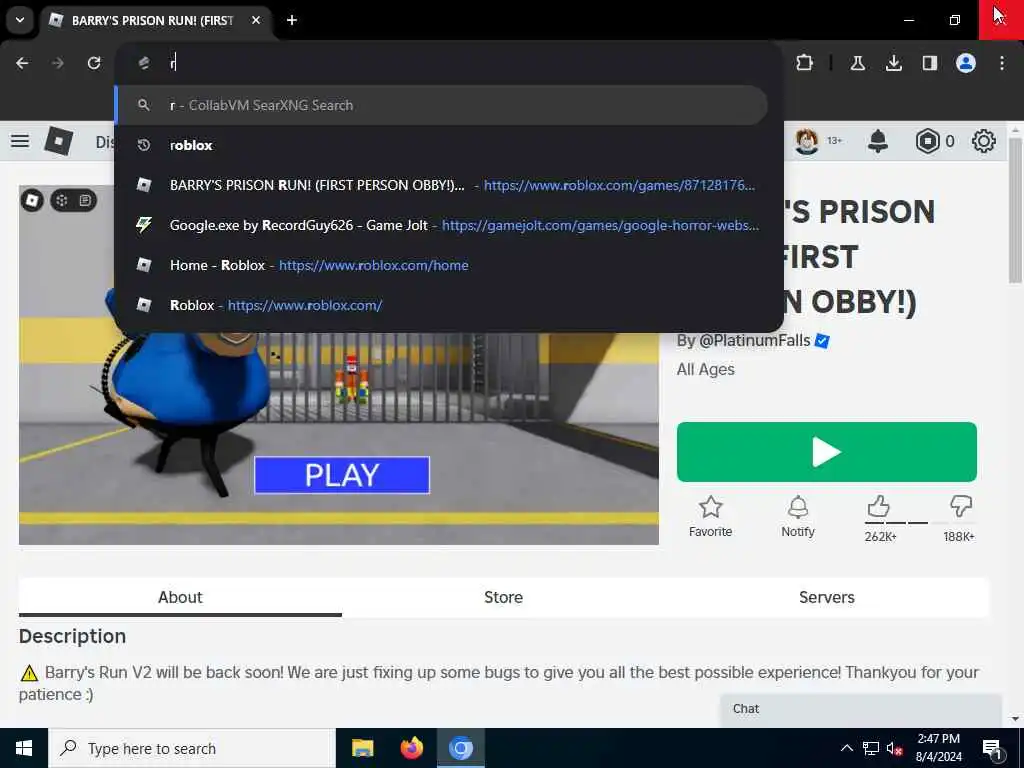Open Roblox settings gear
The image size is (1024, 768).
[x=984, y=141]
